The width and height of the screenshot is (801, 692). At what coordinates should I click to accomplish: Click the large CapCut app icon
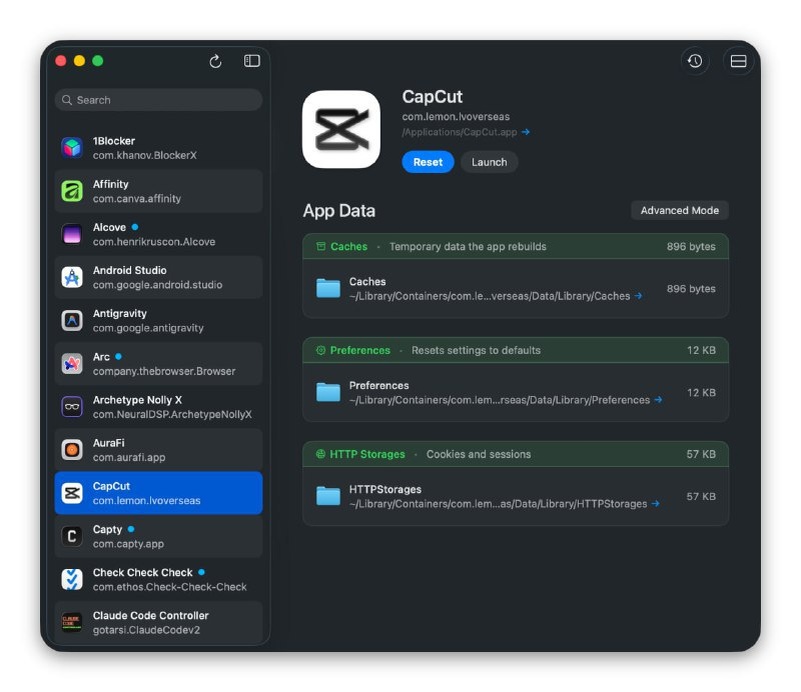point(341,129)
